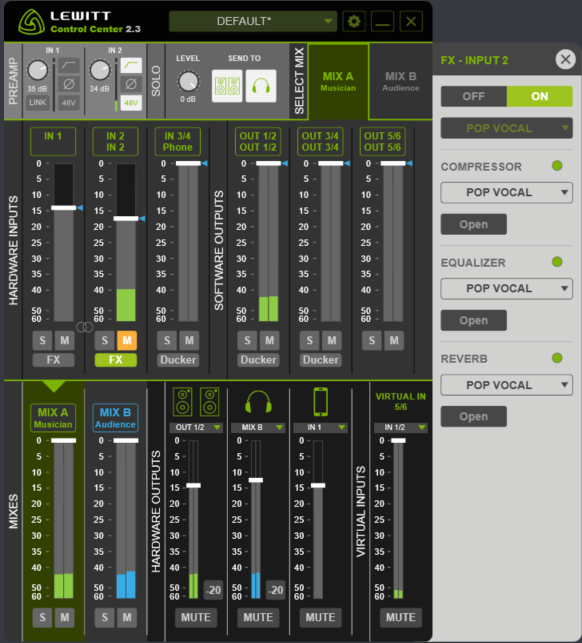Click the IN 2 channel fader handle
This screenshot has height=643, width=582.
coord(126,219)
